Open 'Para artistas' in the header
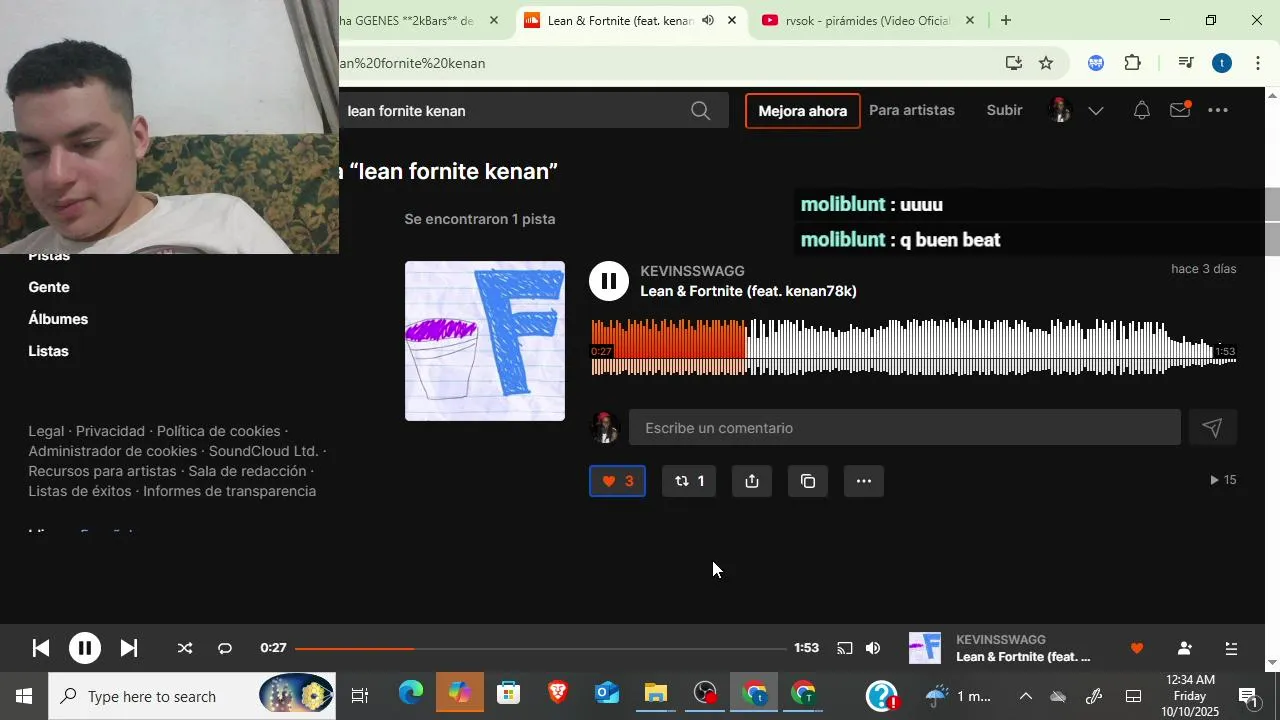Image resolution: width=1280 pixels, height=720 pixels. [x=912, y=110]
